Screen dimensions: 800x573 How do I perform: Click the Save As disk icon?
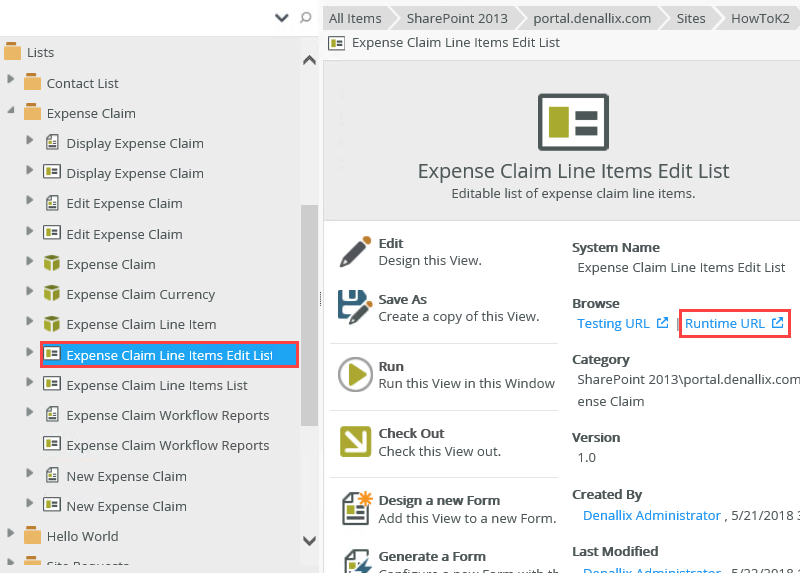(355, 307)
